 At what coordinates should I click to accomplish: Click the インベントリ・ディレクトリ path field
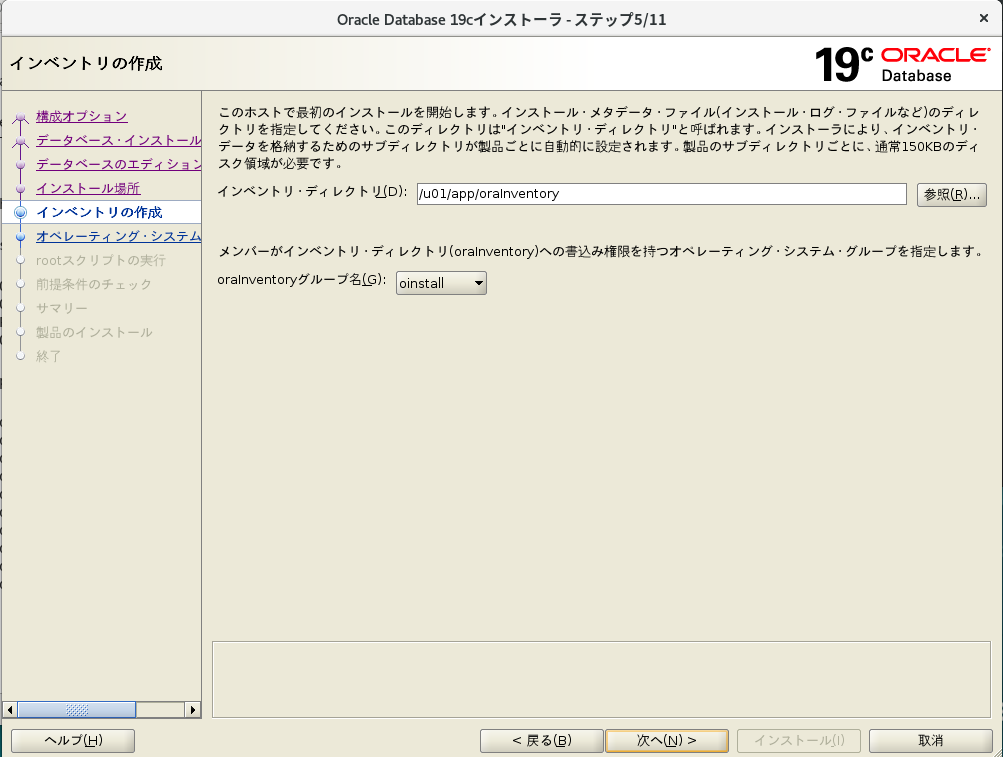click(x=660, y=194)
